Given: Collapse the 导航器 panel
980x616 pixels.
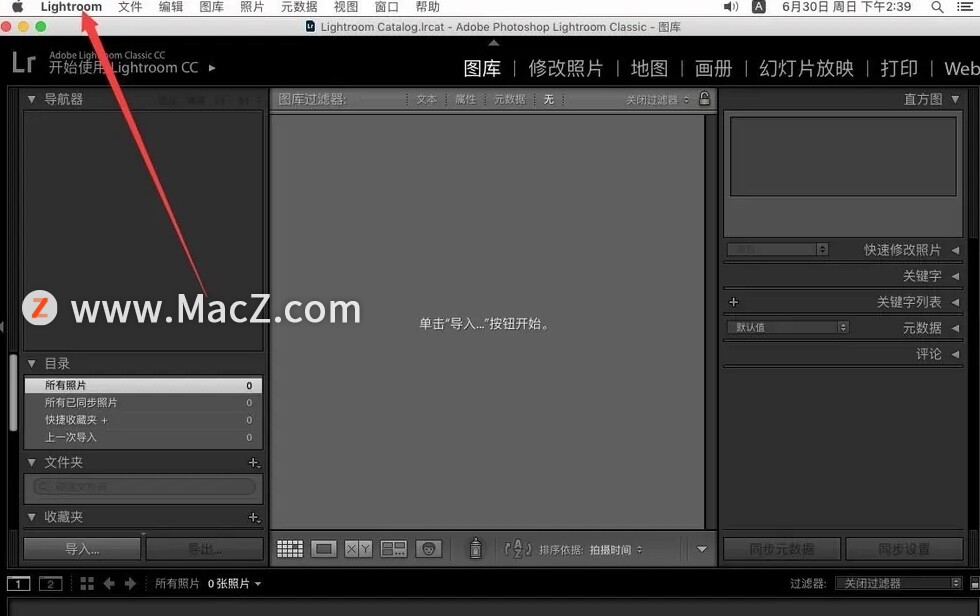Looking at the screenshot, I should pos(31,99).
